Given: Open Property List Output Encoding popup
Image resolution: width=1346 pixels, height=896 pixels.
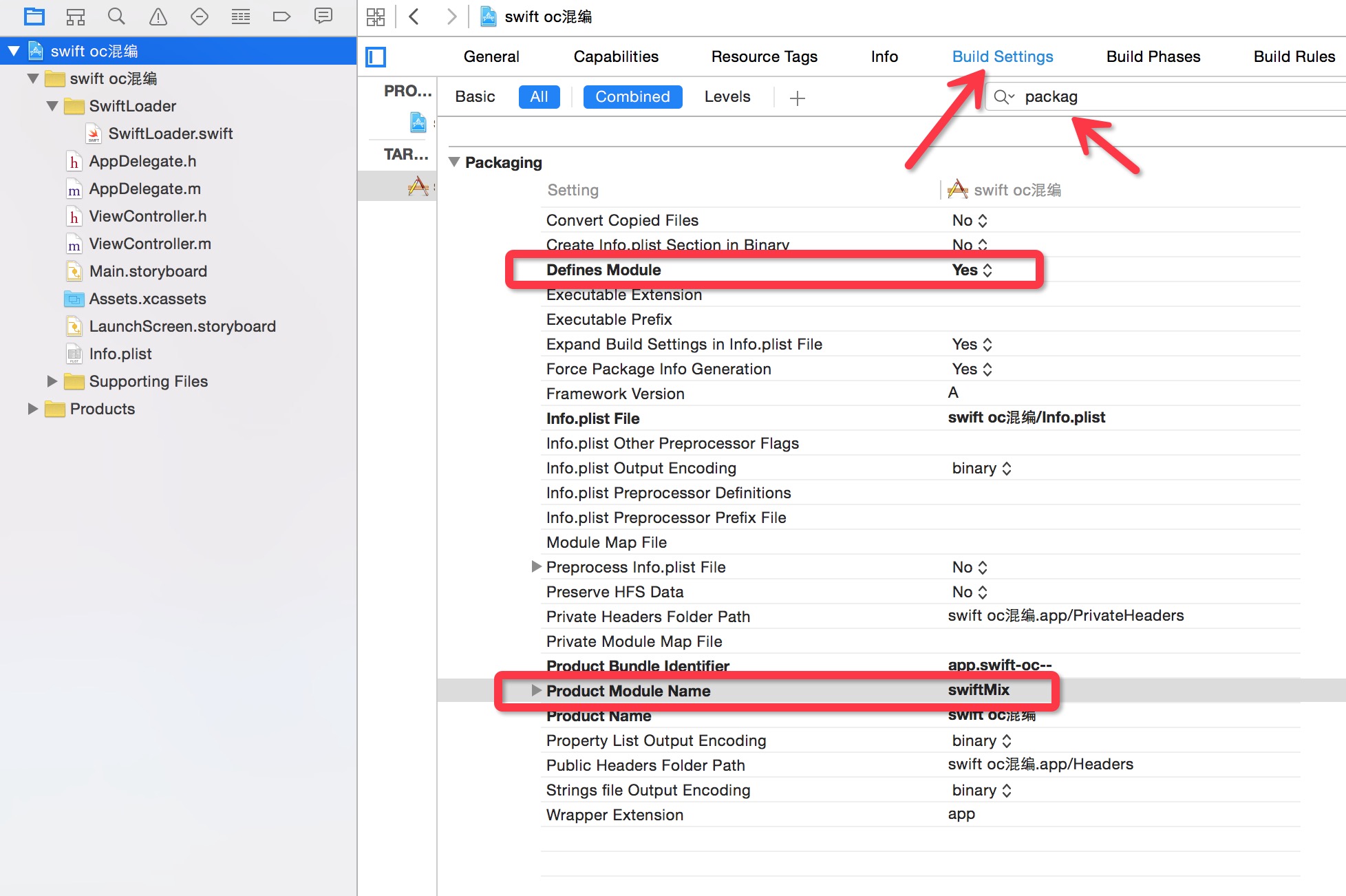Looking at the screenshot, I should click(981, 740).
